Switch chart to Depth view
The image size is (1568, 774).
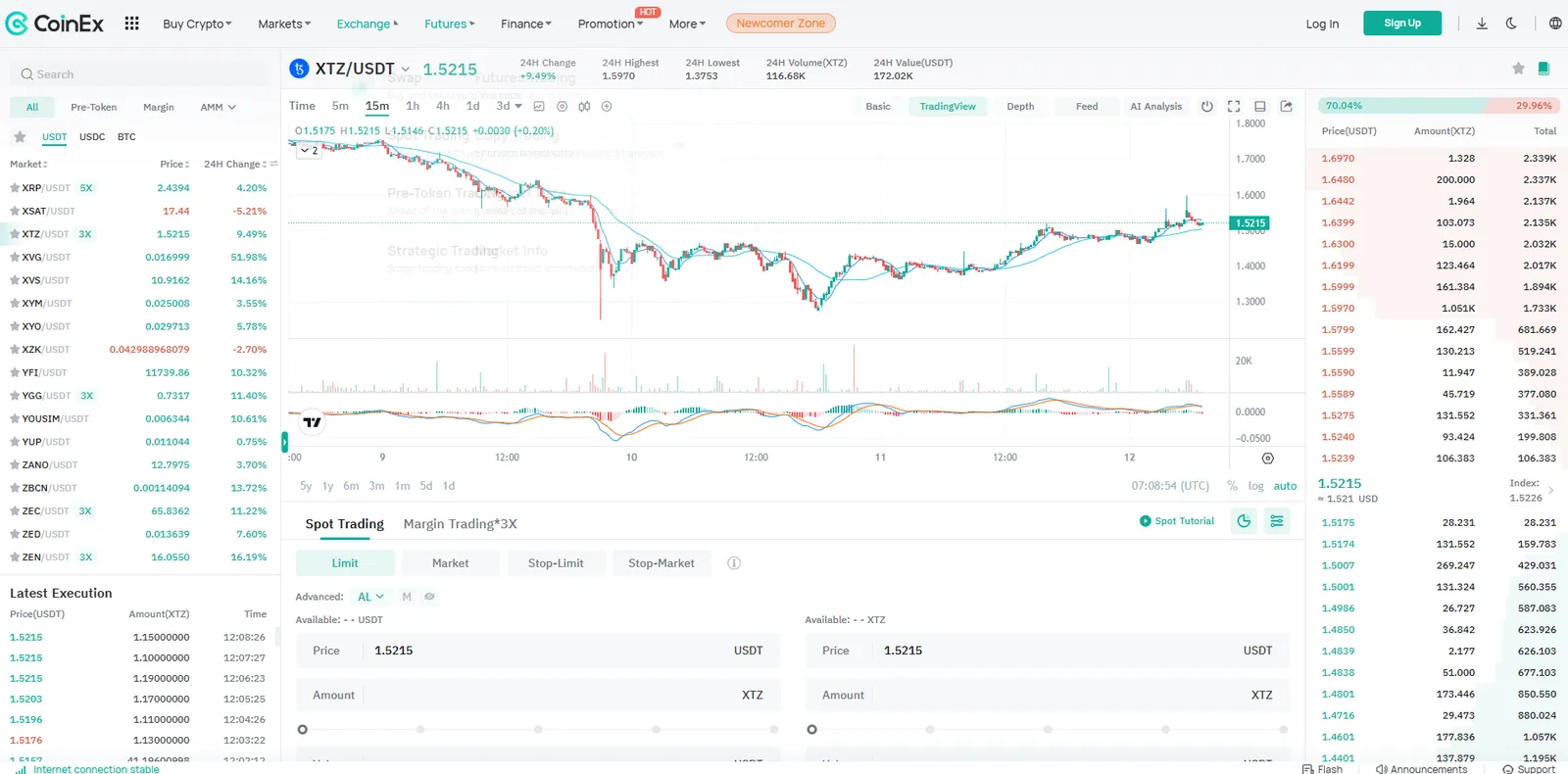click(1020, 106)
